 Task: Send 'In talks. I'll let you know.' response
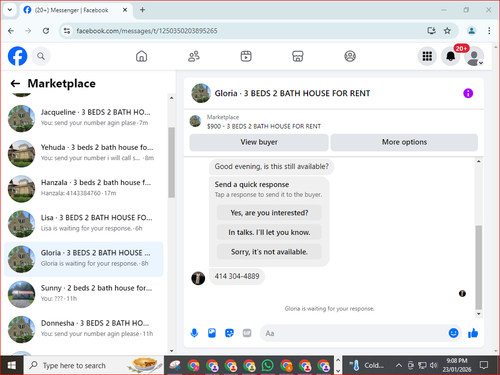tap(269, 232)
